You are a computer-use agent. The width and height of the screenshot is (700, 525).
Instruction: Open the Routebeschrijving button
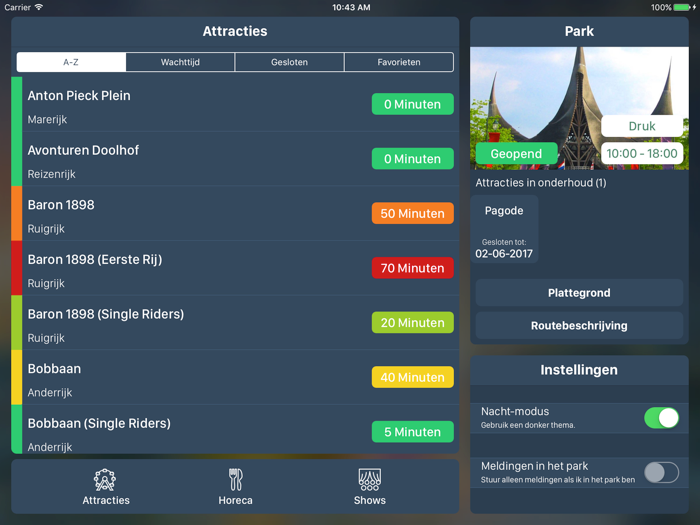579,325
